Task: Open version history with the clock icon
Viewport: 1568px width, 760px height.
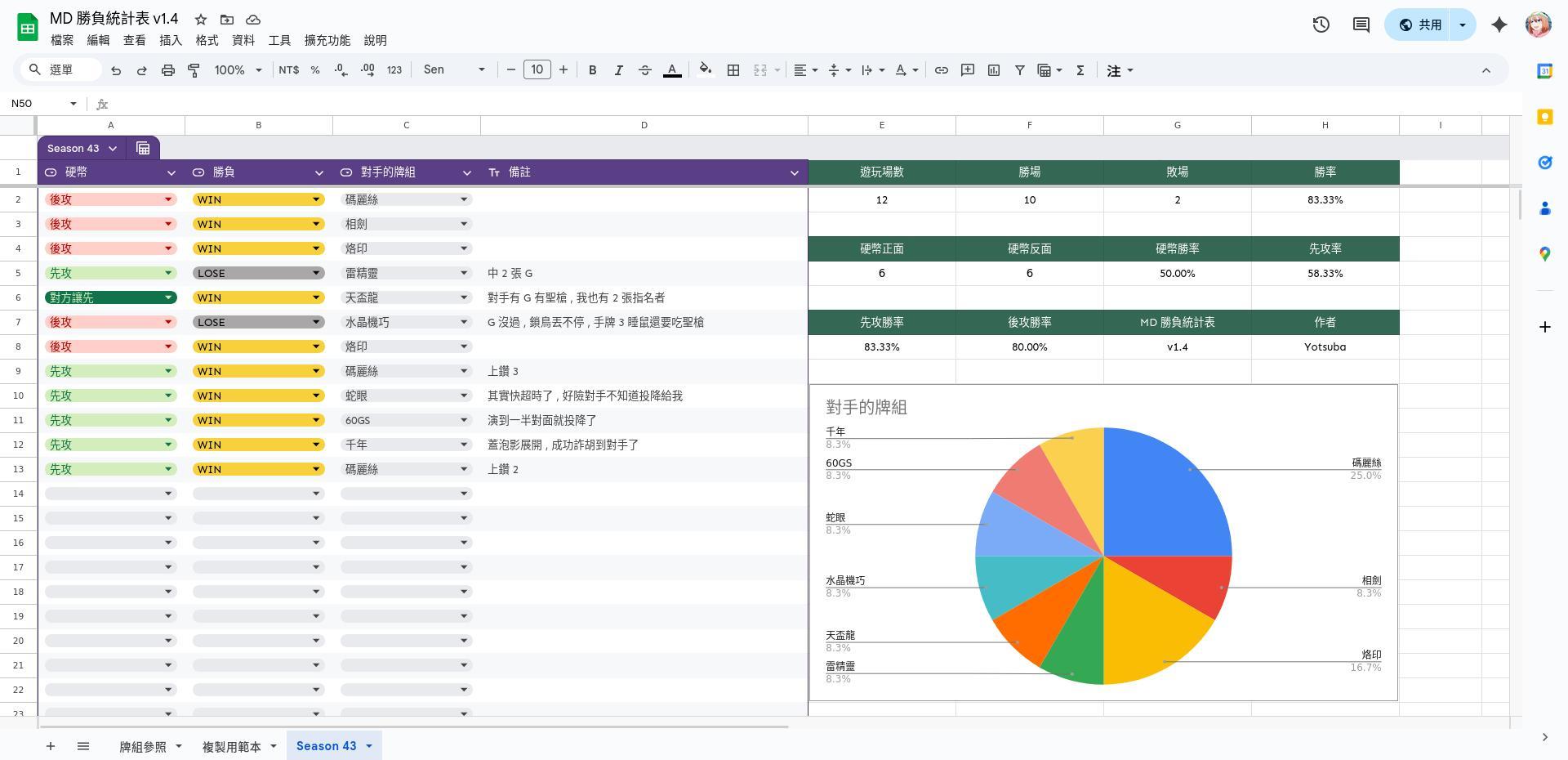Action: pos(1321,25)
